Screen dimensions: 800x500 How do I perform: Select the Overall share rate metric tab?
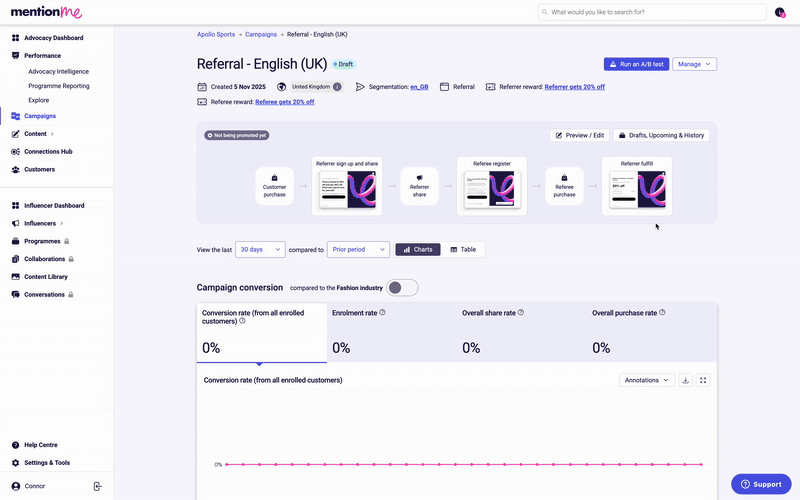point(522,333)
